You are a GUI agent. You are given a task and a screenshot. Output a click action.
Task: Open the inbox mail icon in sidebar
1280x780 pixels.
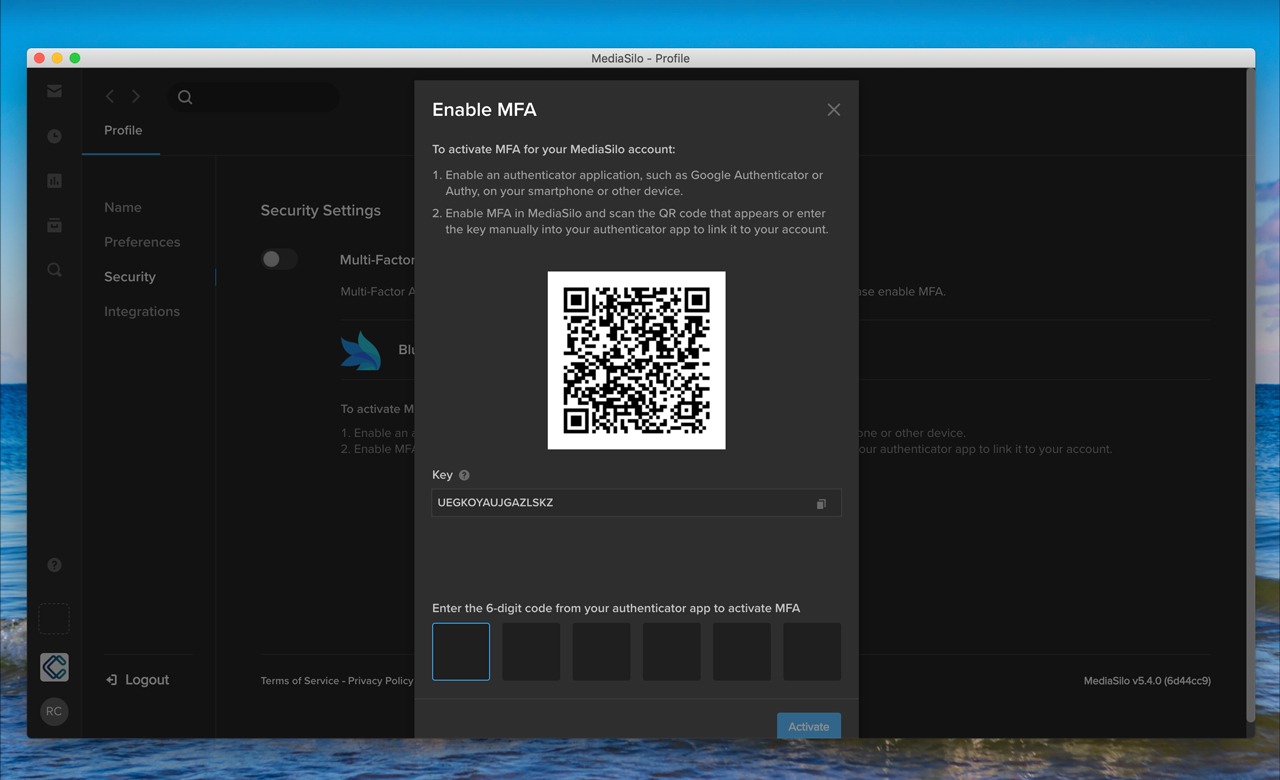[54, 91]
